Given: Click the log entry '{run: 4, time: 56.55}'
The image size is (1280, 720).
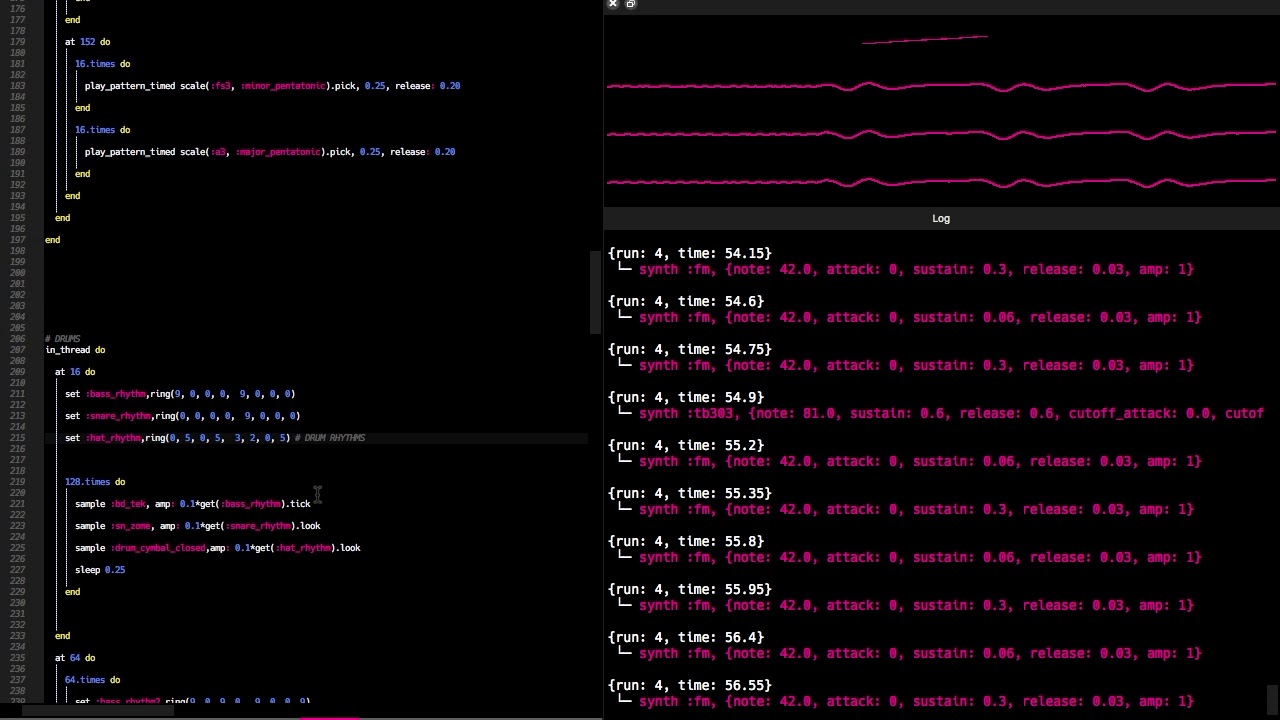Looking at the screenshot, I should tap(690, 685).
